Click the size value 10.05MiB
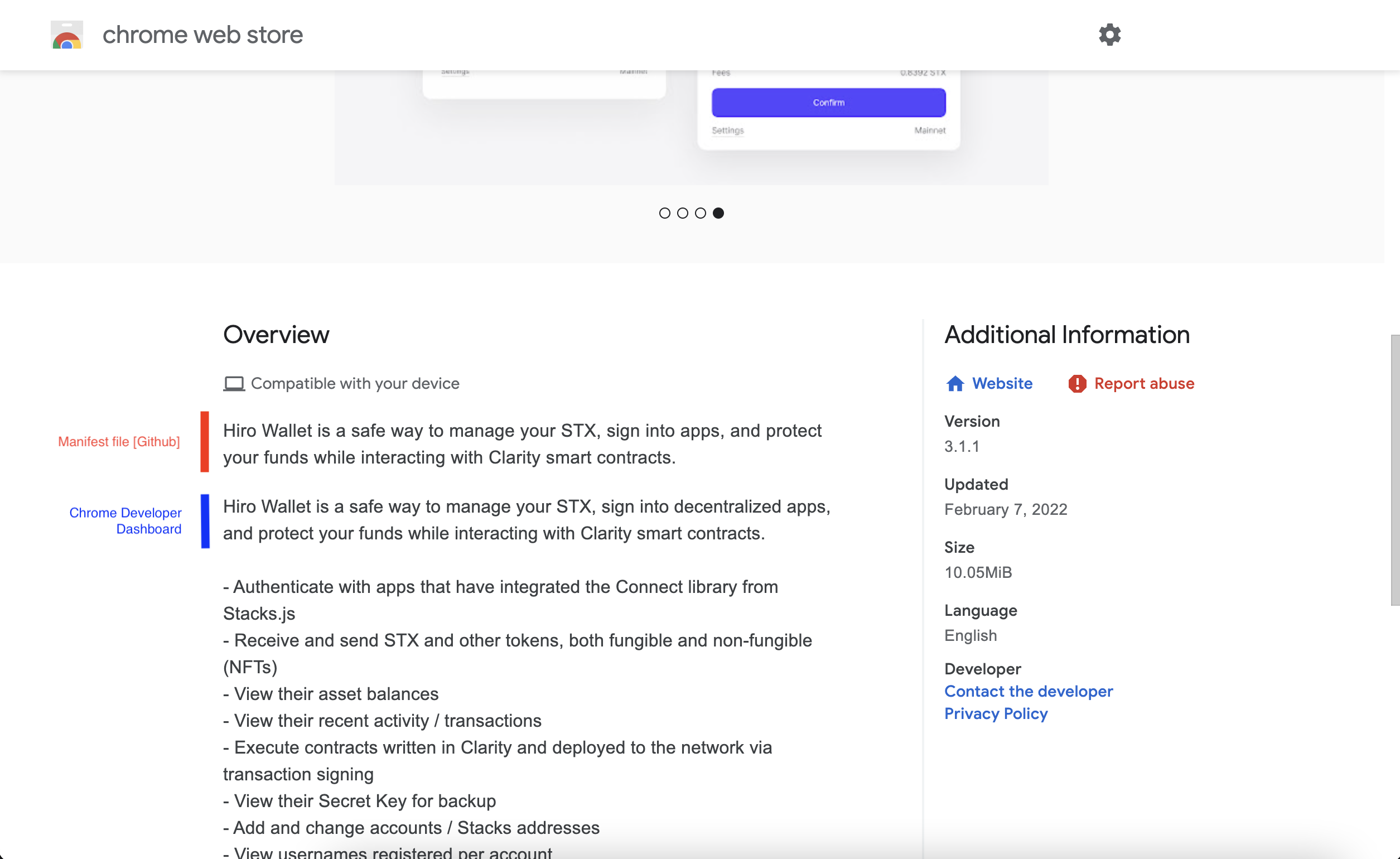The image size is (1400, 859). tap(978, 572)
